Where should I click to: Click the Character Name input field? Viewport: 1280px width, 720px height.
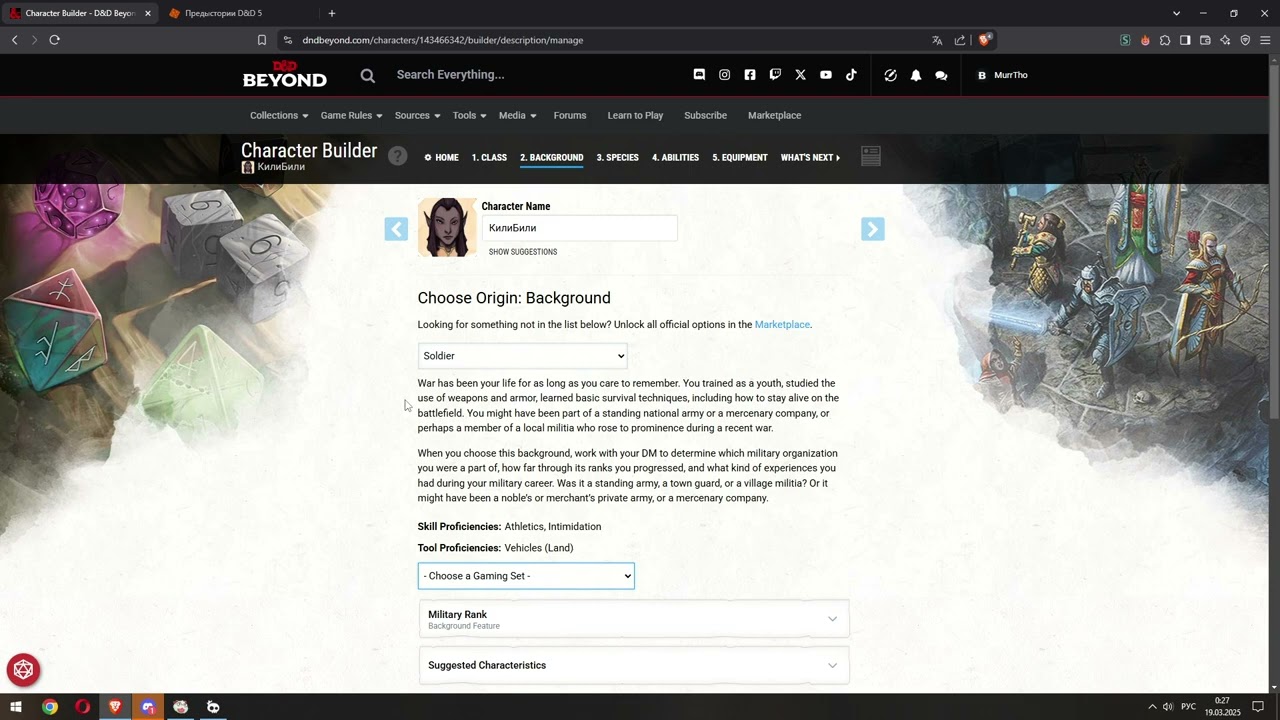580,228
